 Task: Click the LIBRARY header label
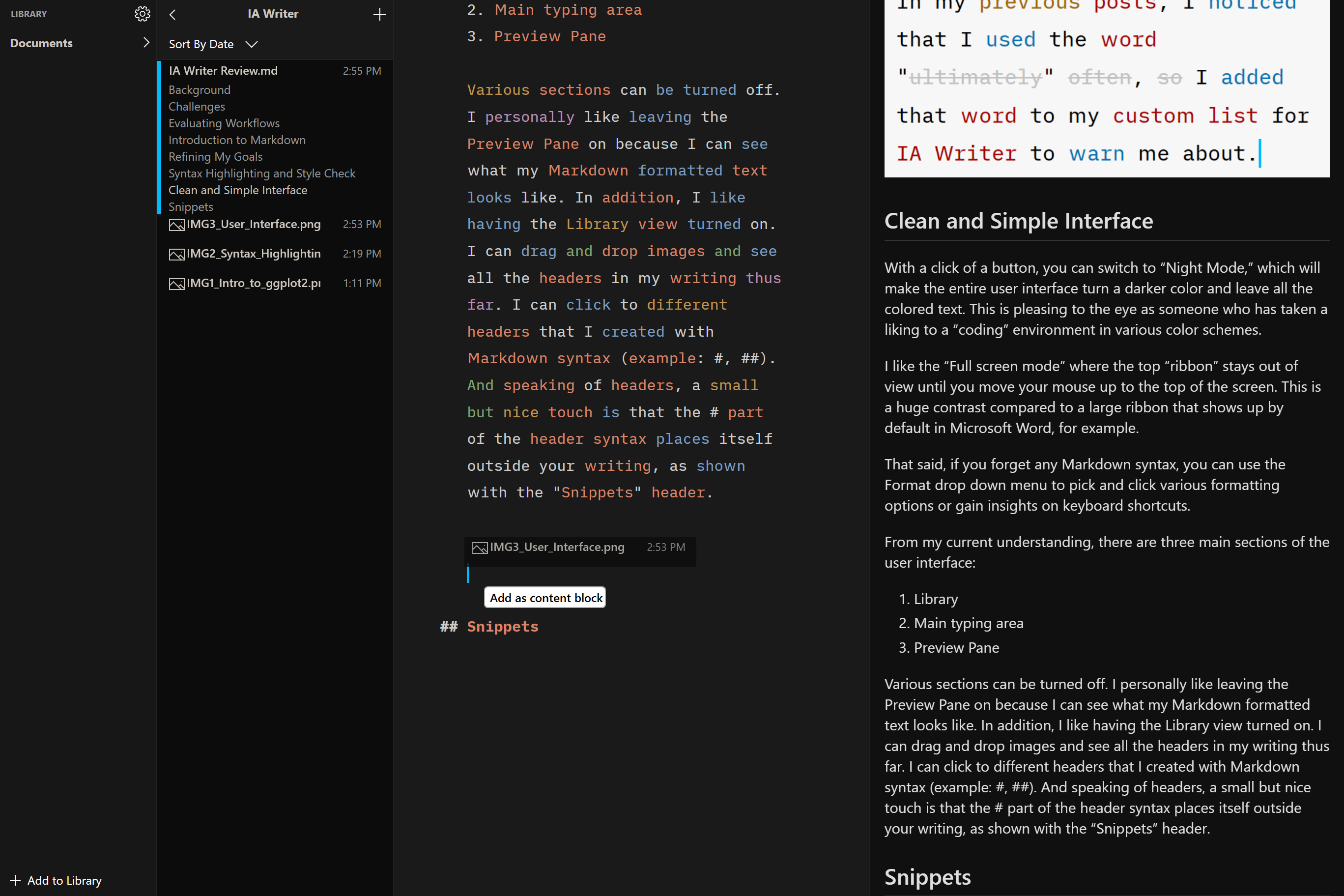click(29, 14)
